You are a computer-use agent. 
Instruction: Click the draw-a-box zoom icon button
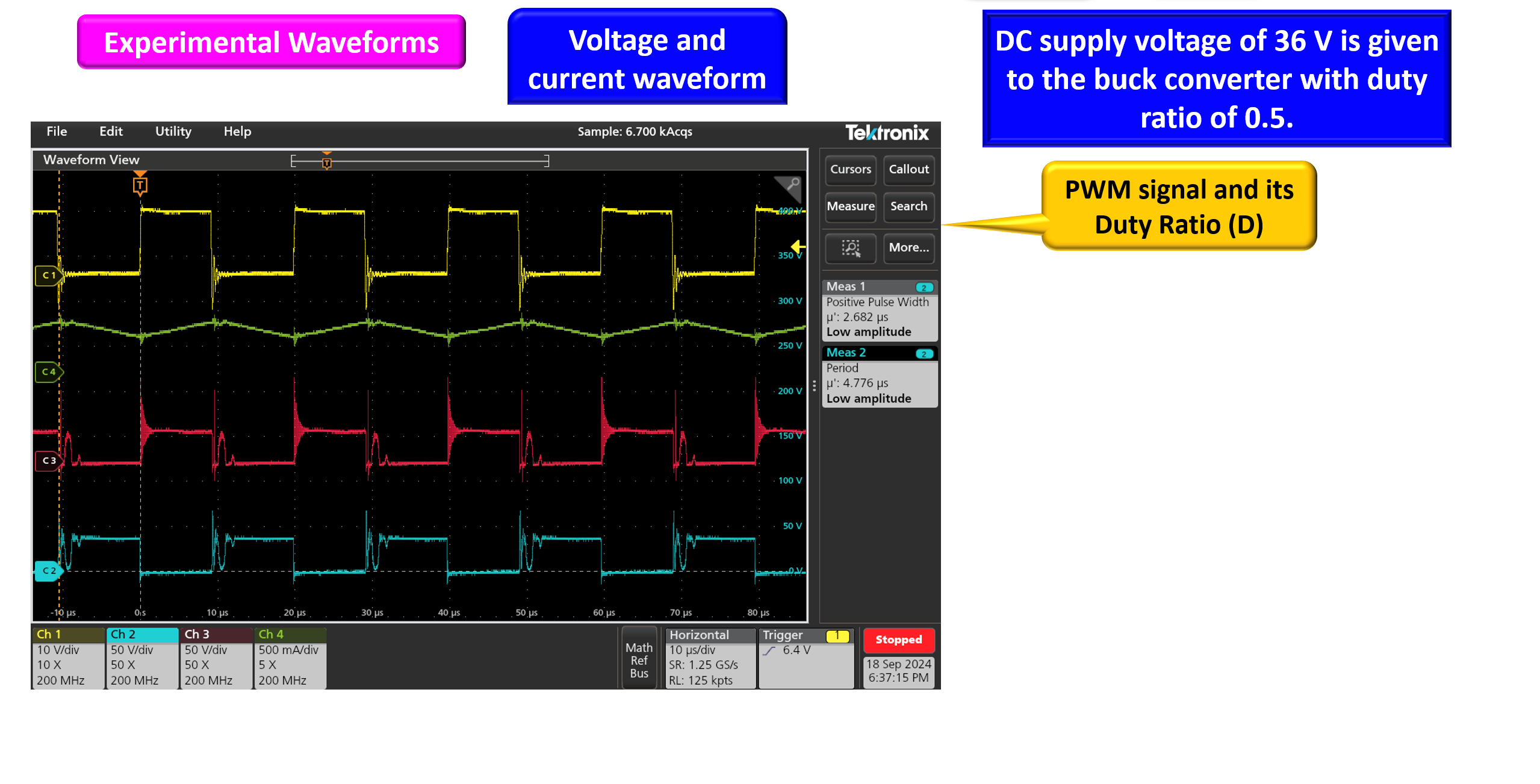click(x=850, y=247)
